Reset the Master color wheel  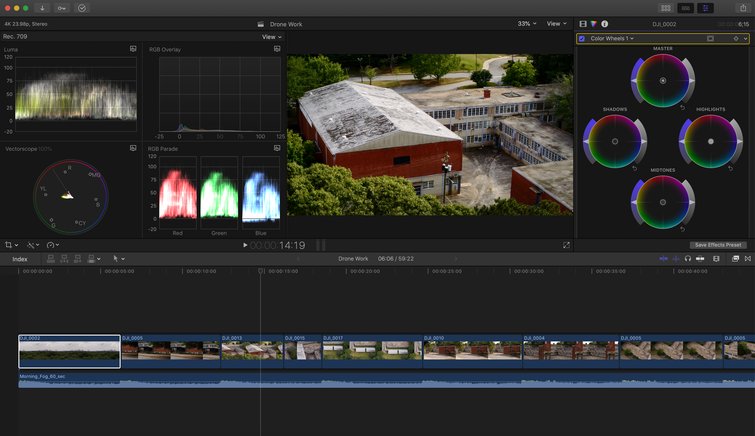tap(682, 106)
